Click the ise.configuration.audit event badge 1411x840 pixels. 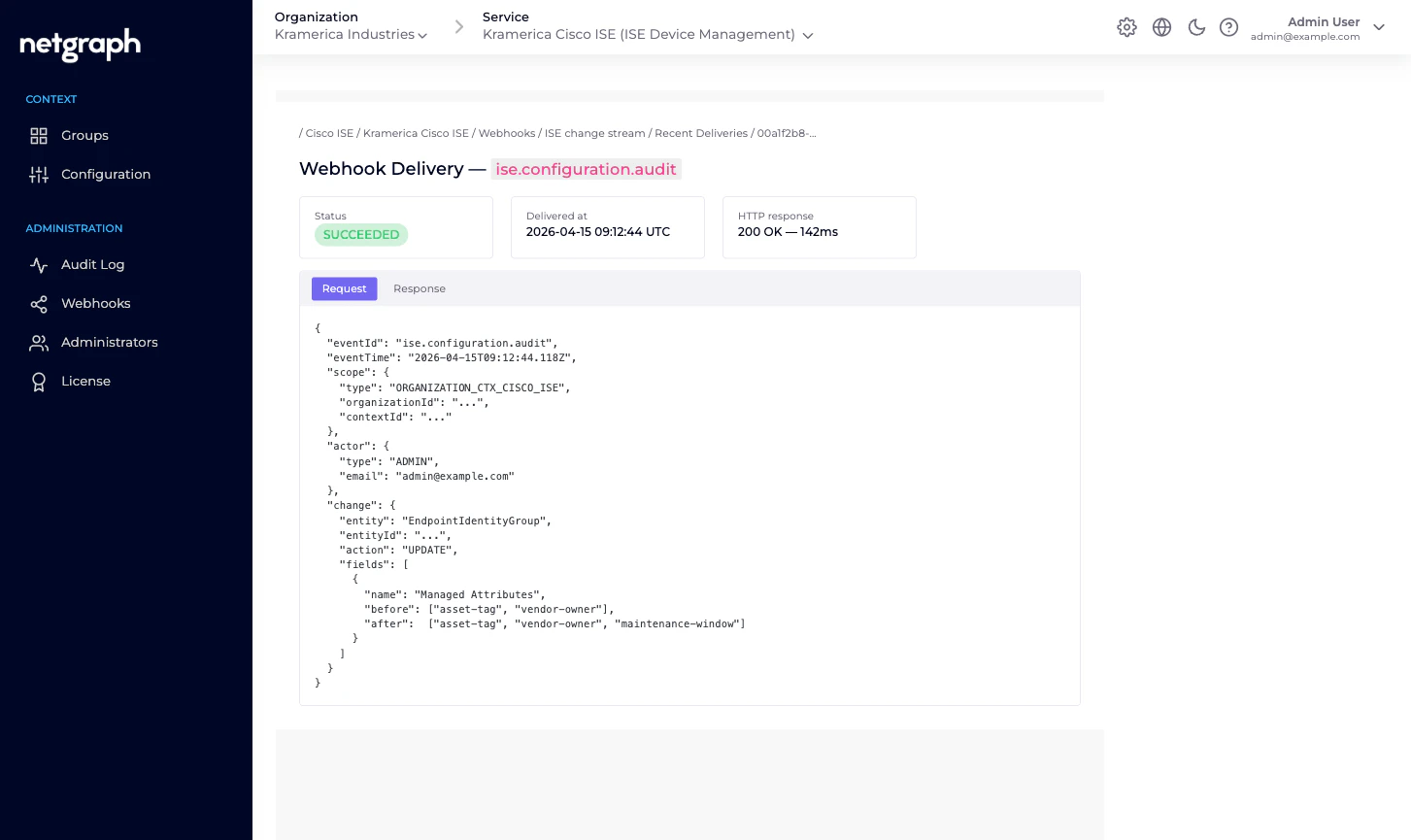586,169
